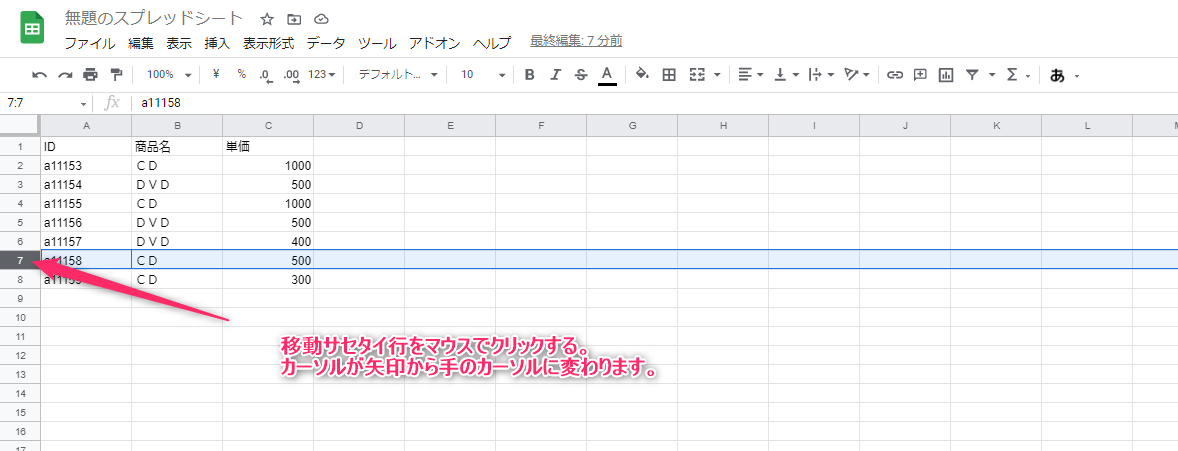Open the 最終編集 version history link

(576, 41)
